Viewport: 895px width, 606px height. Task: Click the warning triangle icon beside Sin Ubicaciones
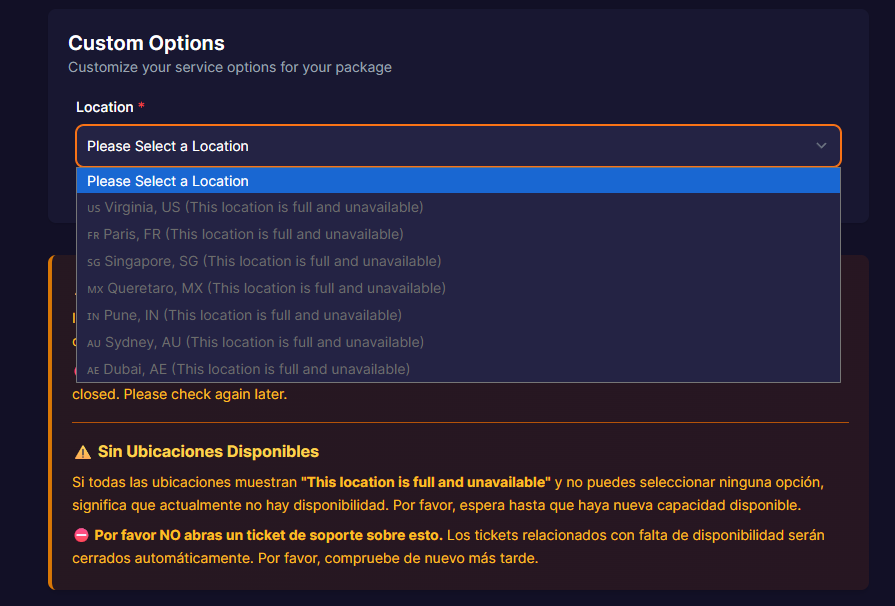[83, 453]
